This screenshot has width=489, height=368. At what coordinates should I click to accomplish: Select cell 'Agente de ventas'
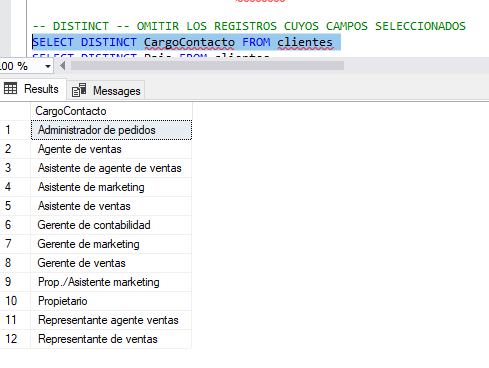[x=111, y=149]
